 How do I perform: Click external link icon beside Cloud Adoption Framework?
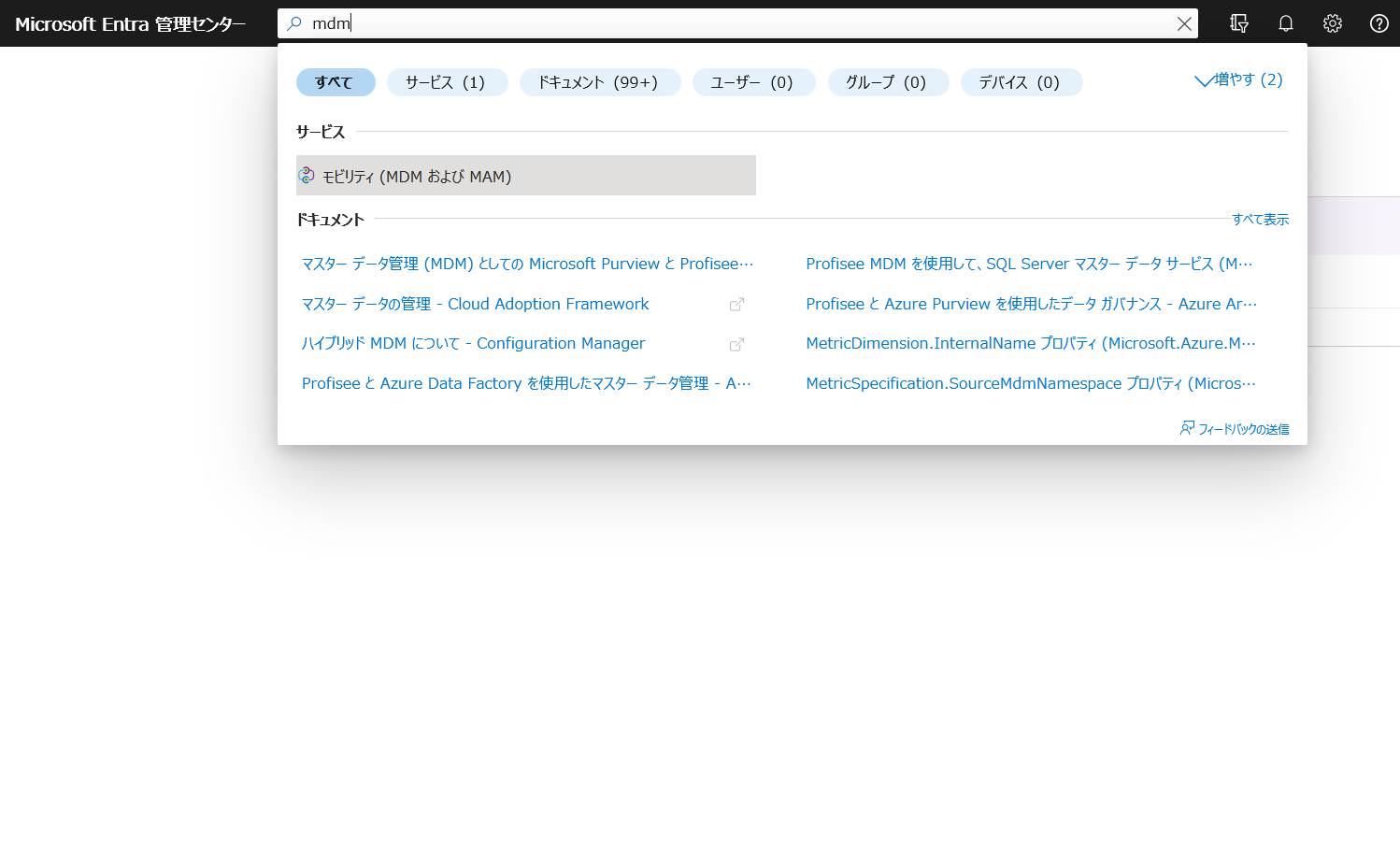736,305
